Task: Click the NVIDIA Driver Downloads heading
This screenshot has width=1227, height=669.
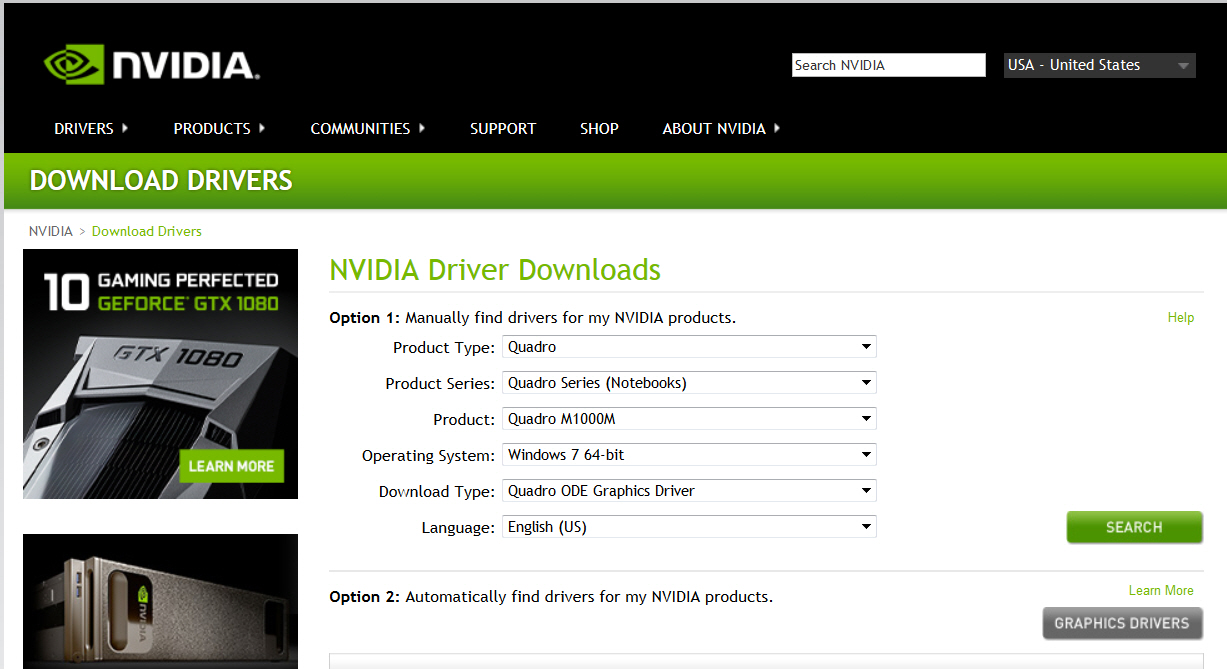Action: point(495,270)
